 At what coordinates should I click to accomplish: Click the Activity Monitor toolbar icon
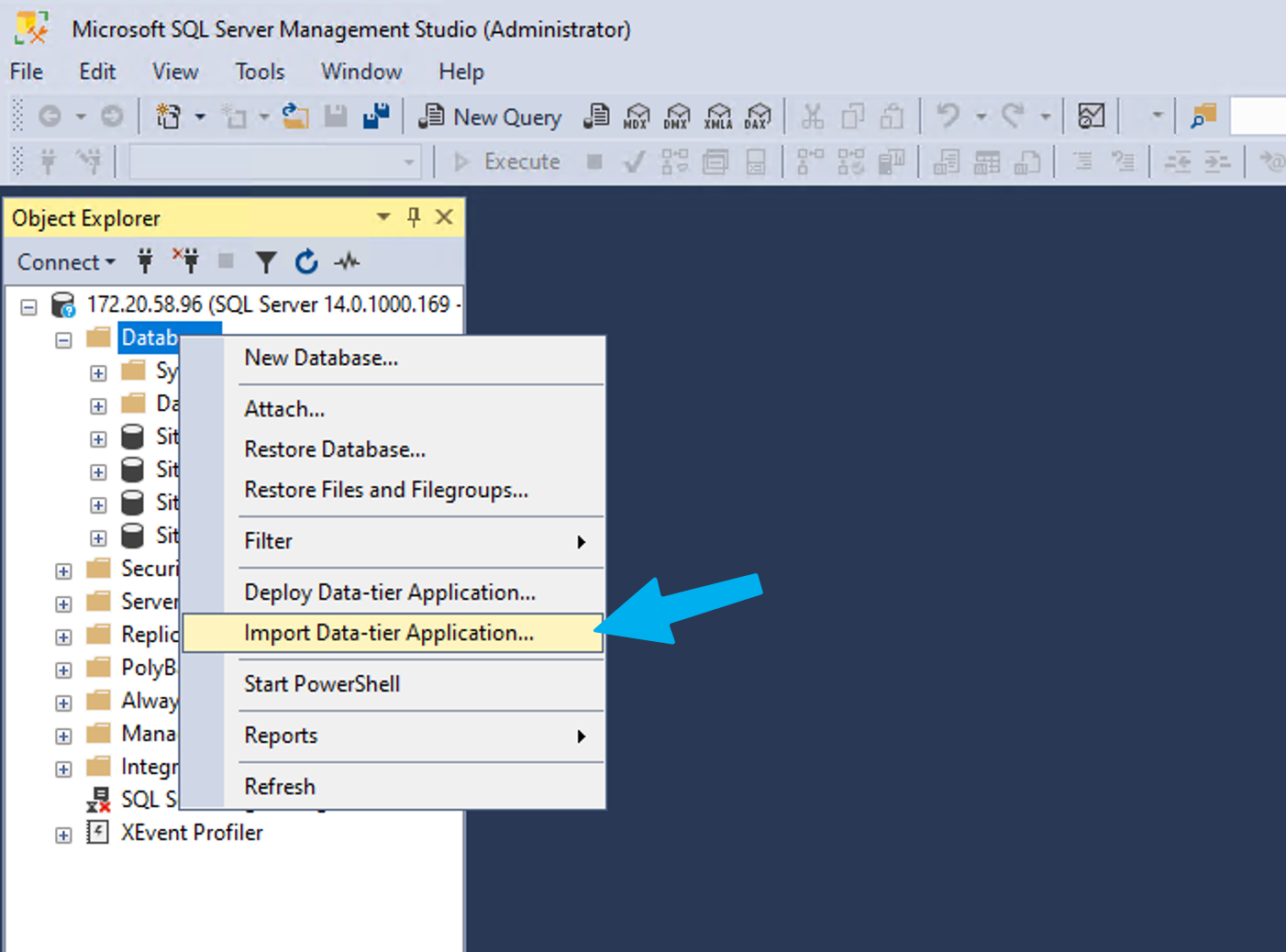point(1091,116)
